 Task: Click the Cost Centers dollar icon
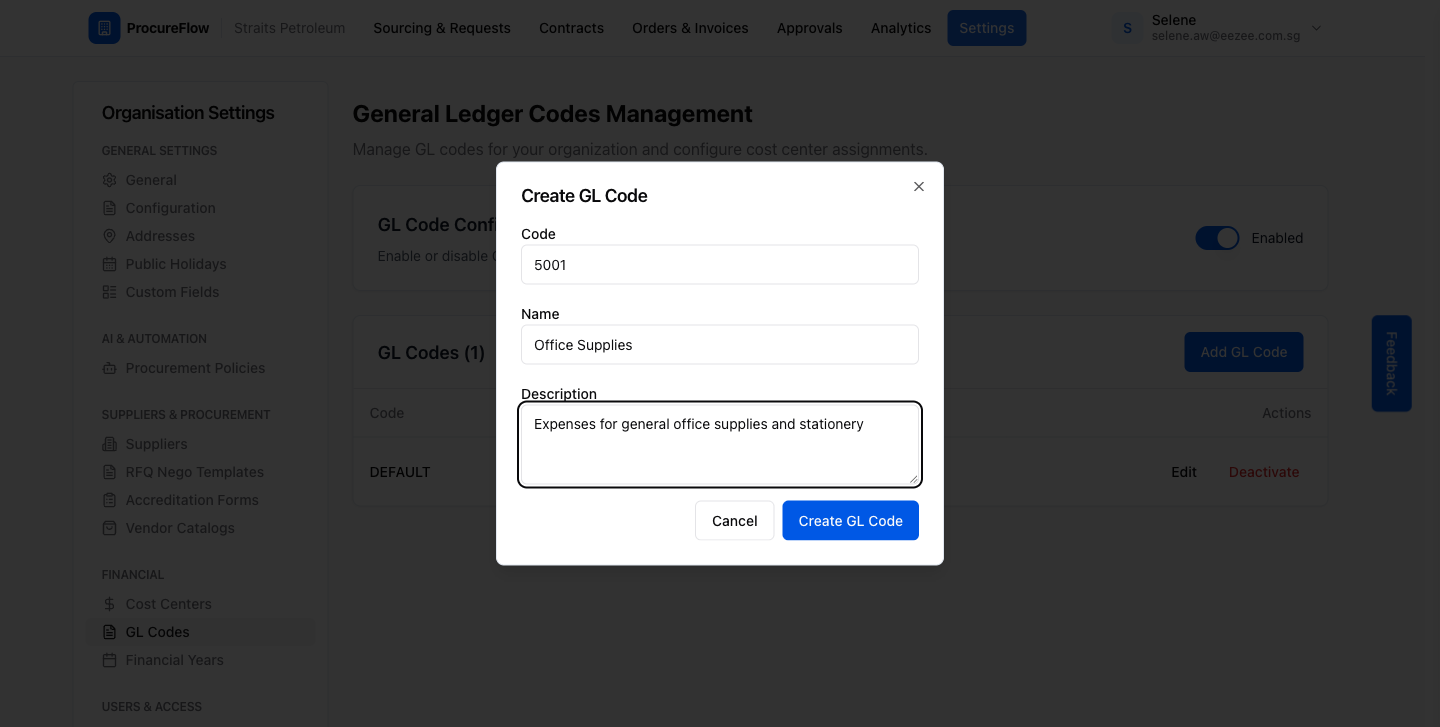[x=110, y=604]
